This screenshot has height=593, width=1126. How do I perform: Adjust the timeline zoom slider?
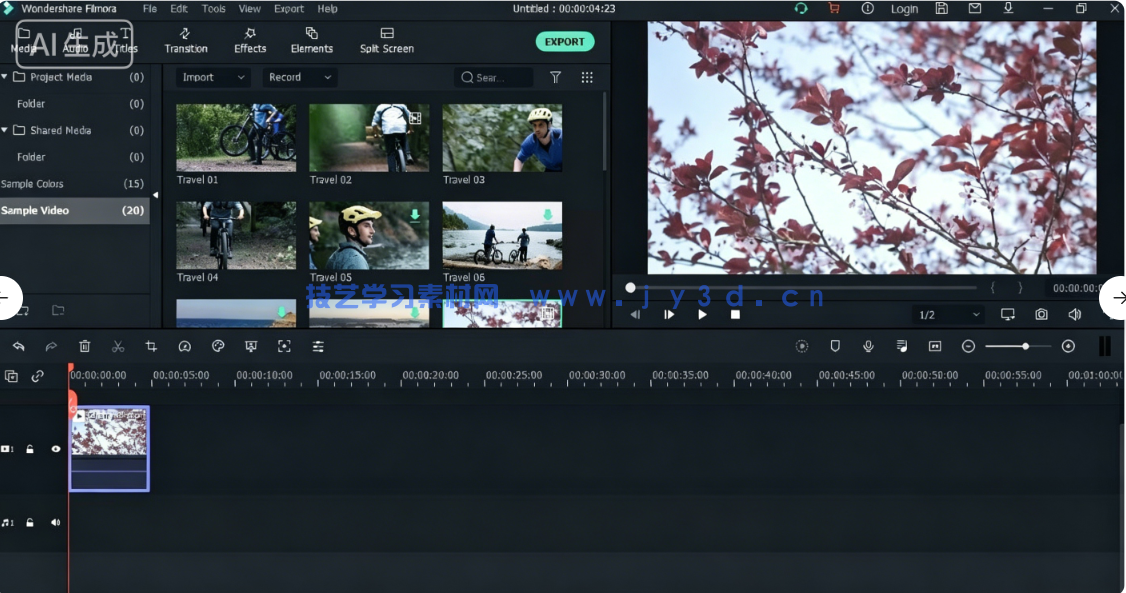coord(1027,346)
